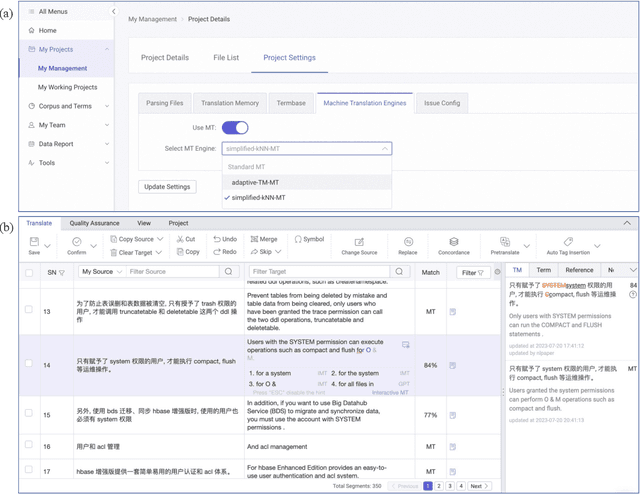Viewport: 640px width, 494px height.
Task: Click the Change Source icon
Action: click(359, 242)
